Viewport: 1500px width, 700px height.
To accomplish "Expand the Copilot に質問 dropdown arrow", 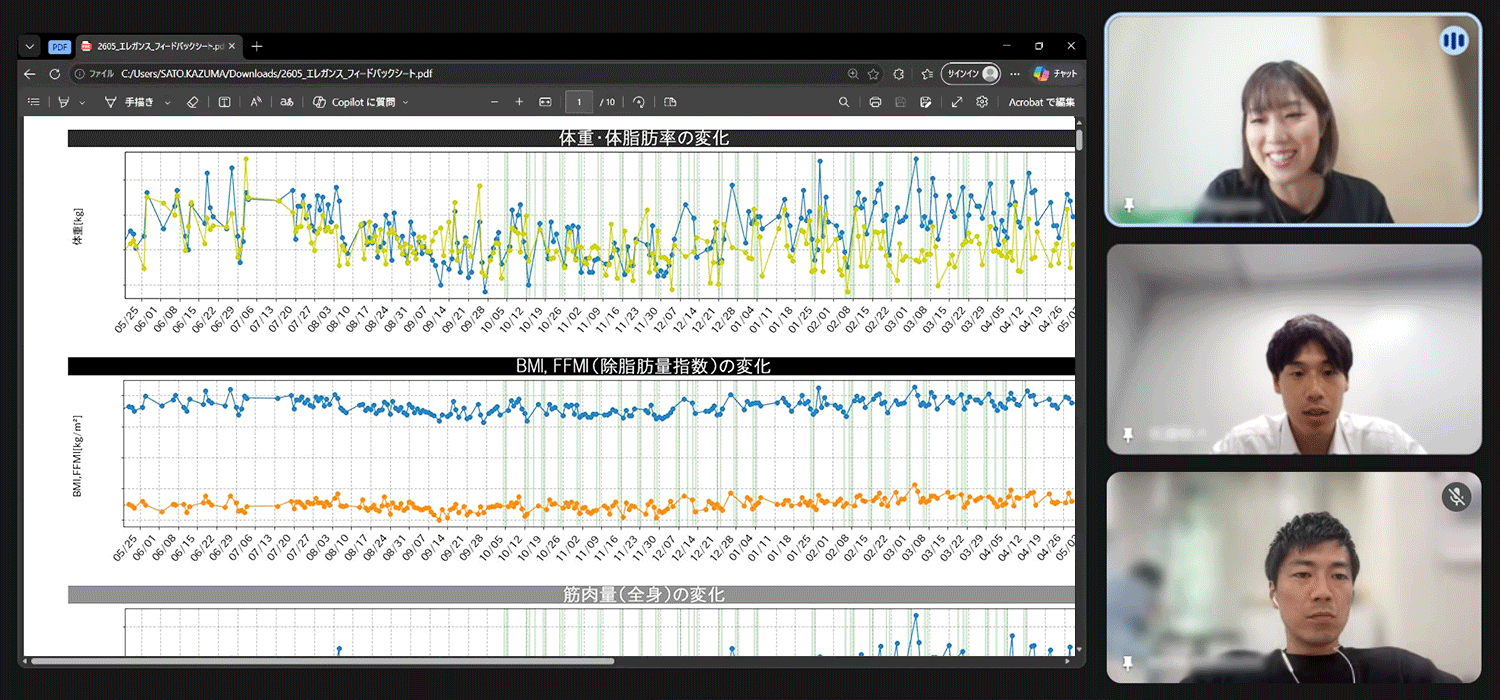I will point(406,102).
